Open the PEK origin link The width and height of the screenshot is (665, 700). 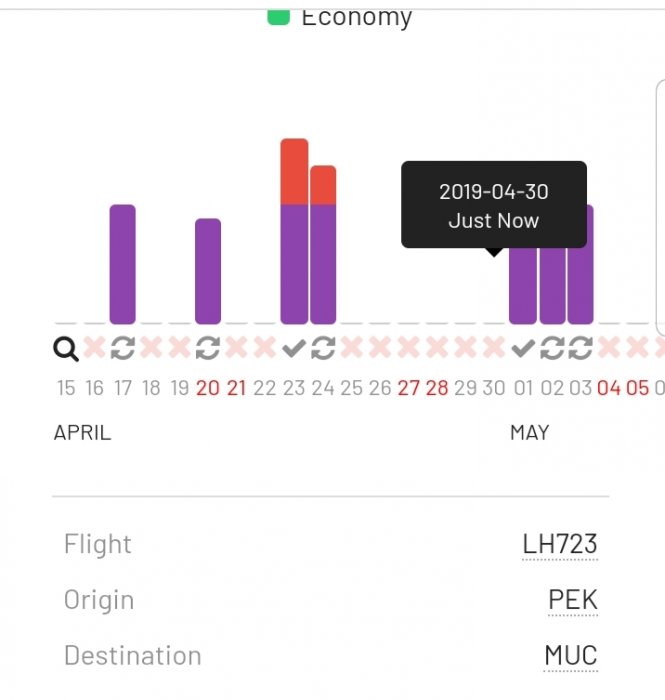pyautogui.click(x=572, y=600)
